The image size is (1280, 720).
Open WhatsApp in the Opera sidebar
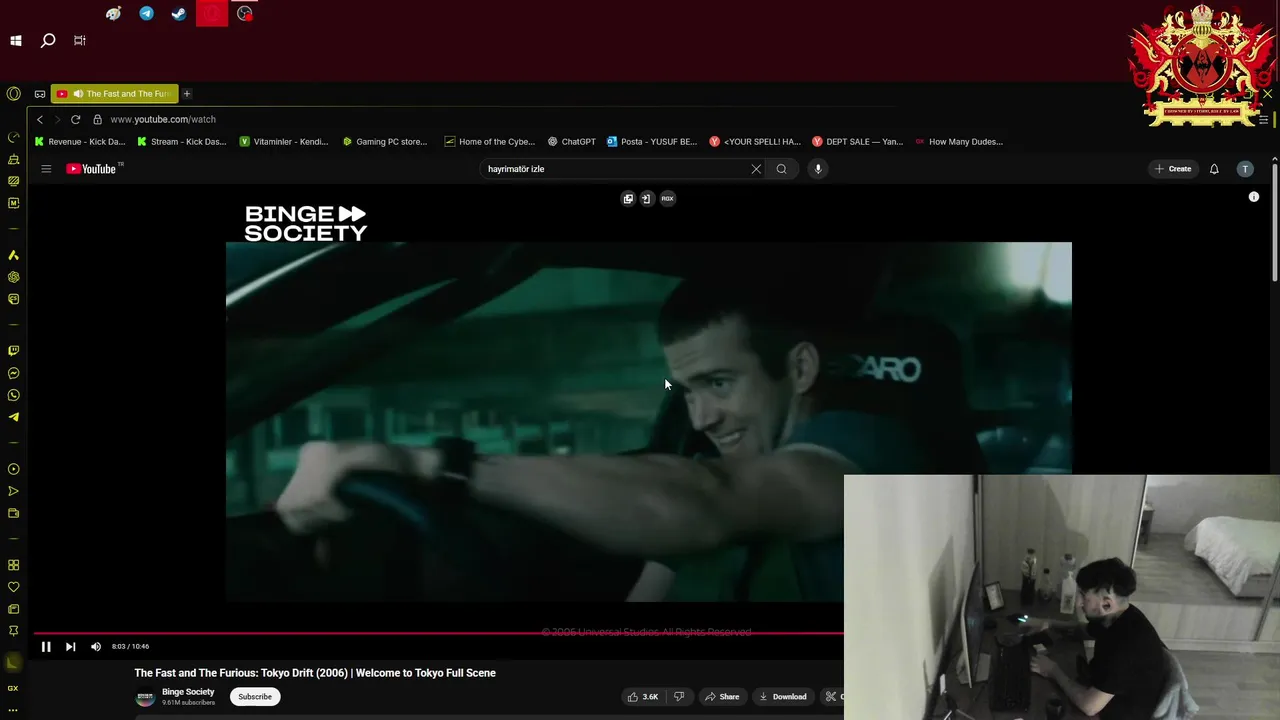[x=13, y=395]
